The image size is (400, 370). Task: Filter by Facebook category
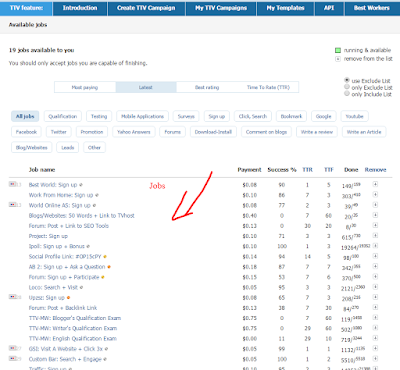tap(26, 132)
